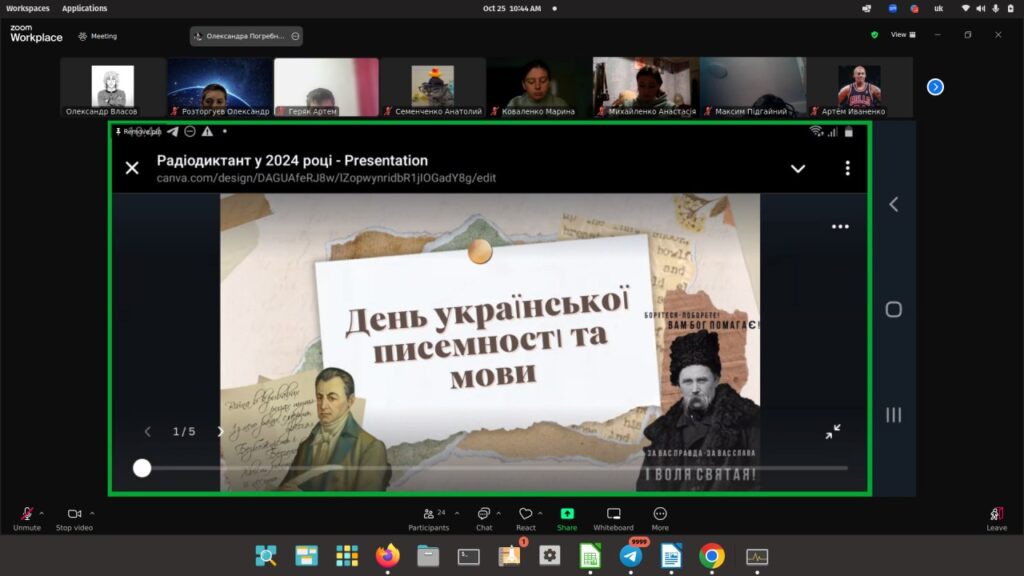Image resolution: width=1024 pixels, height=576 pixels.
Task: Click the green encryption shield icon
Action: (874, 35)
